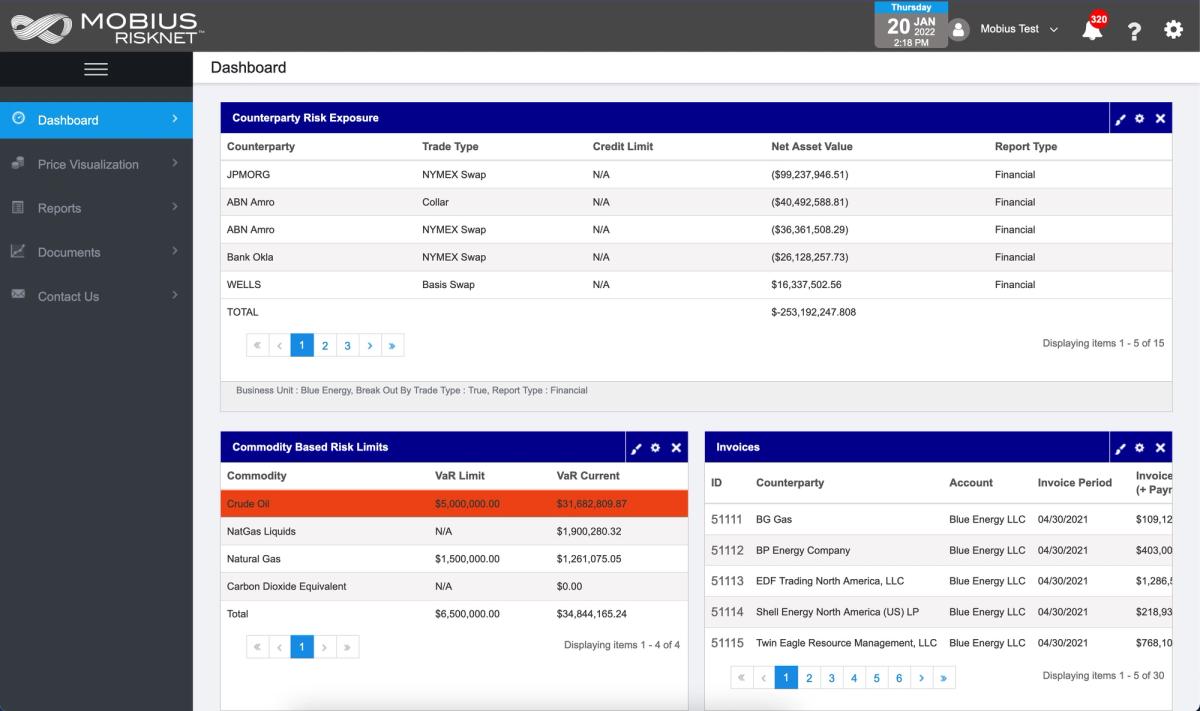This screenshot has height=711, width=1200.
Task: Go to page 3 of Counterparty Risk Exposure
Action: [x=347, y=344]
